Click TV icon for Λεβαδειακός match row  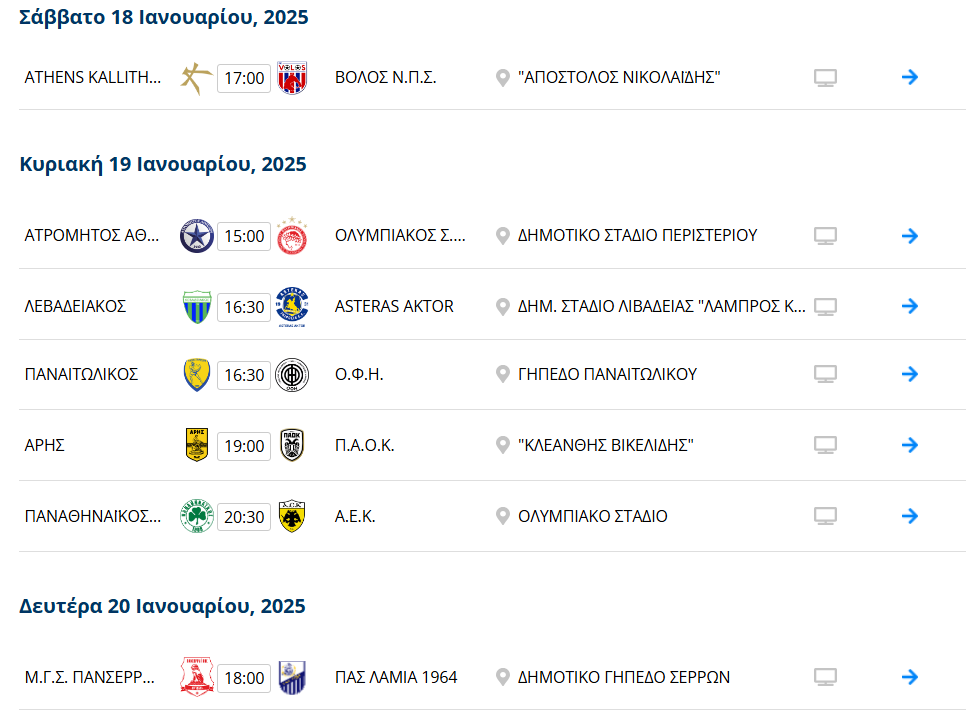point(825,306)
